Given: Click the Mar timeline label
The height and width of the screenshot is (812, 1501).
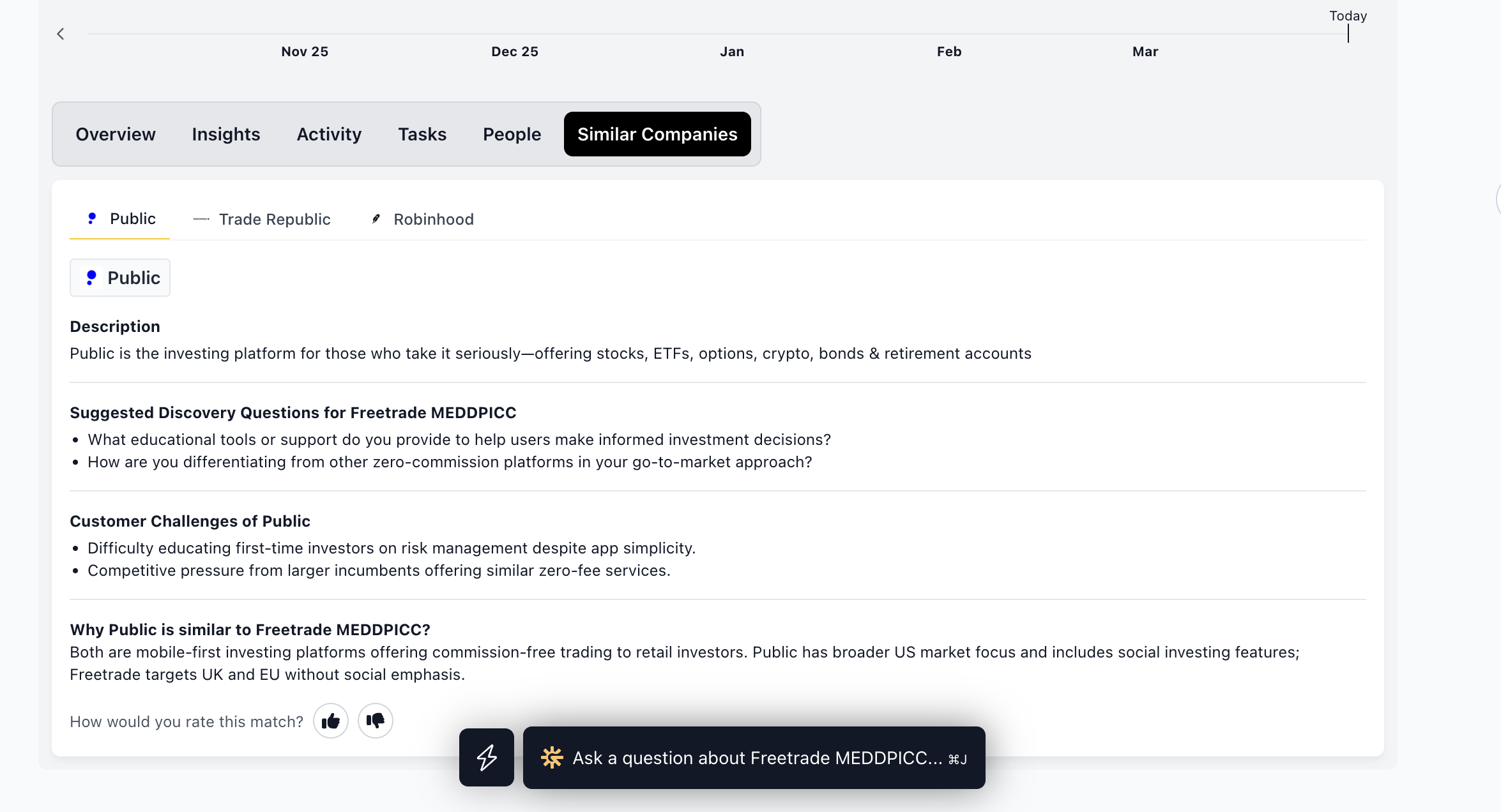Looking at the screenshot, I should [1145, 52].
